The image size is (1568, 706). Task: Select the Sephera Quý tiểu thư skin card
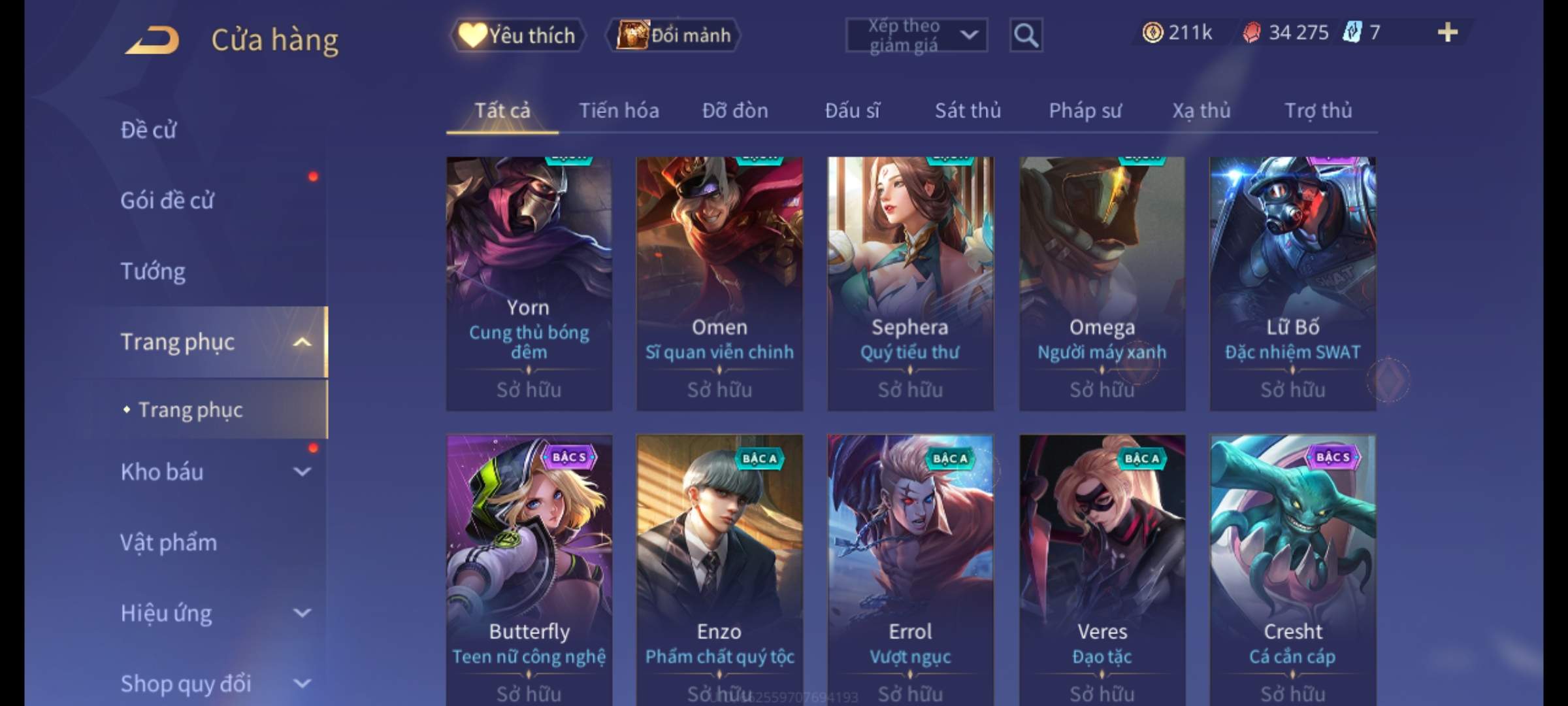[x=910, y=284]
